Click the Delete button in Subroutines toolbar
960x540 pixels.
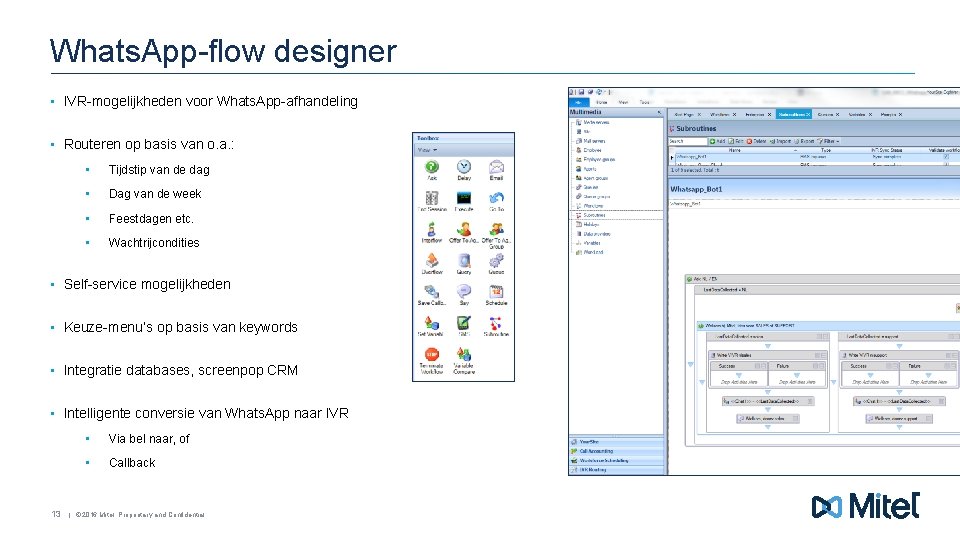(x=757, y=141)
